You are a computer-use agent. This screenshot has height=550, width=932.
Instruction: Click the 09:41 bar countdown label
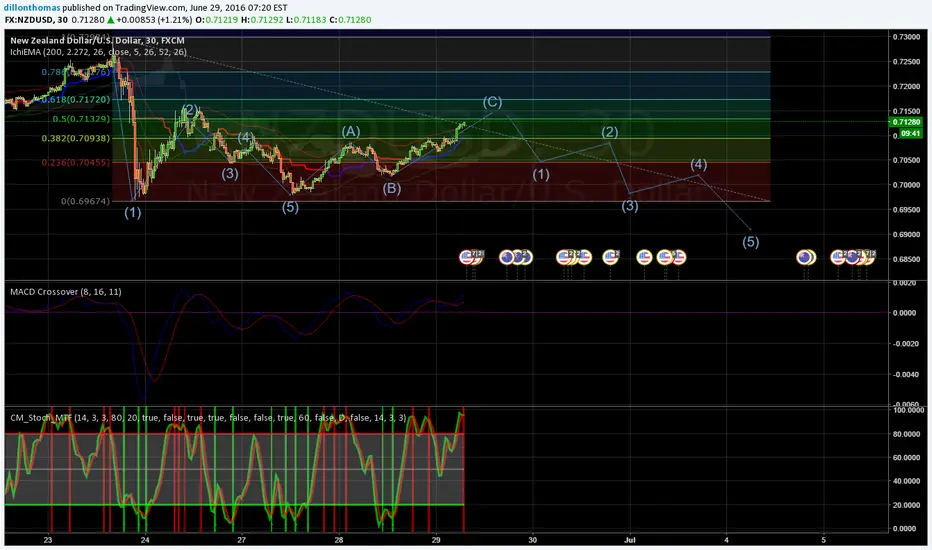tap(911, 134)
